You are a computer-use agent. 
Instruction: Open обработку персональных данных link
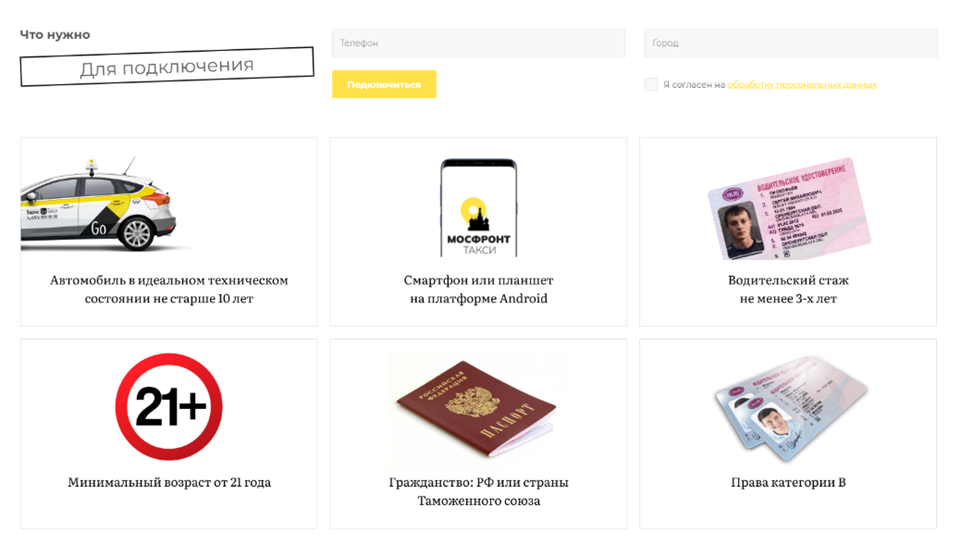802,84
